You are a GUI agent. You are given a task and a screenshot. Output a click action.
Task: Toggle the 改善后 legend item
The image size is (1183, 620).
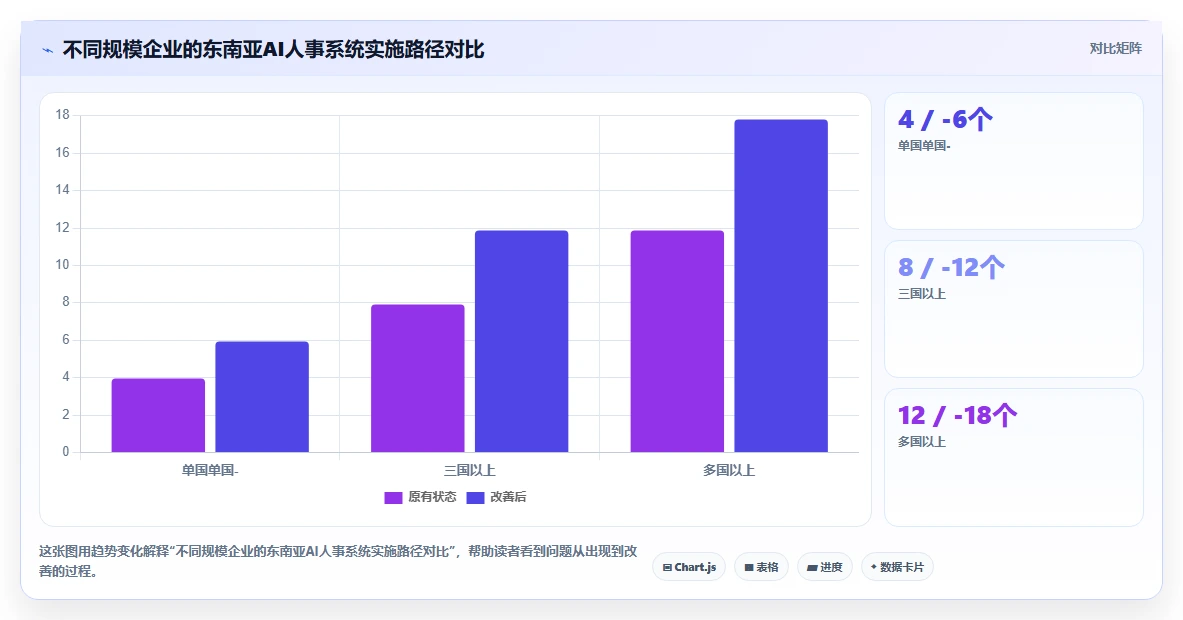496,497
